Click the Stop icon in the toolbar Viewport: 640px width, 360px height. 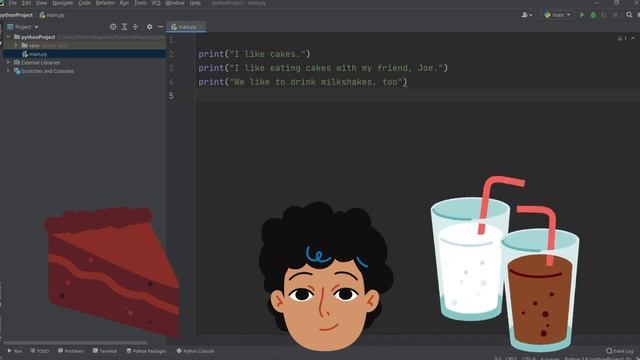[615, 15]
